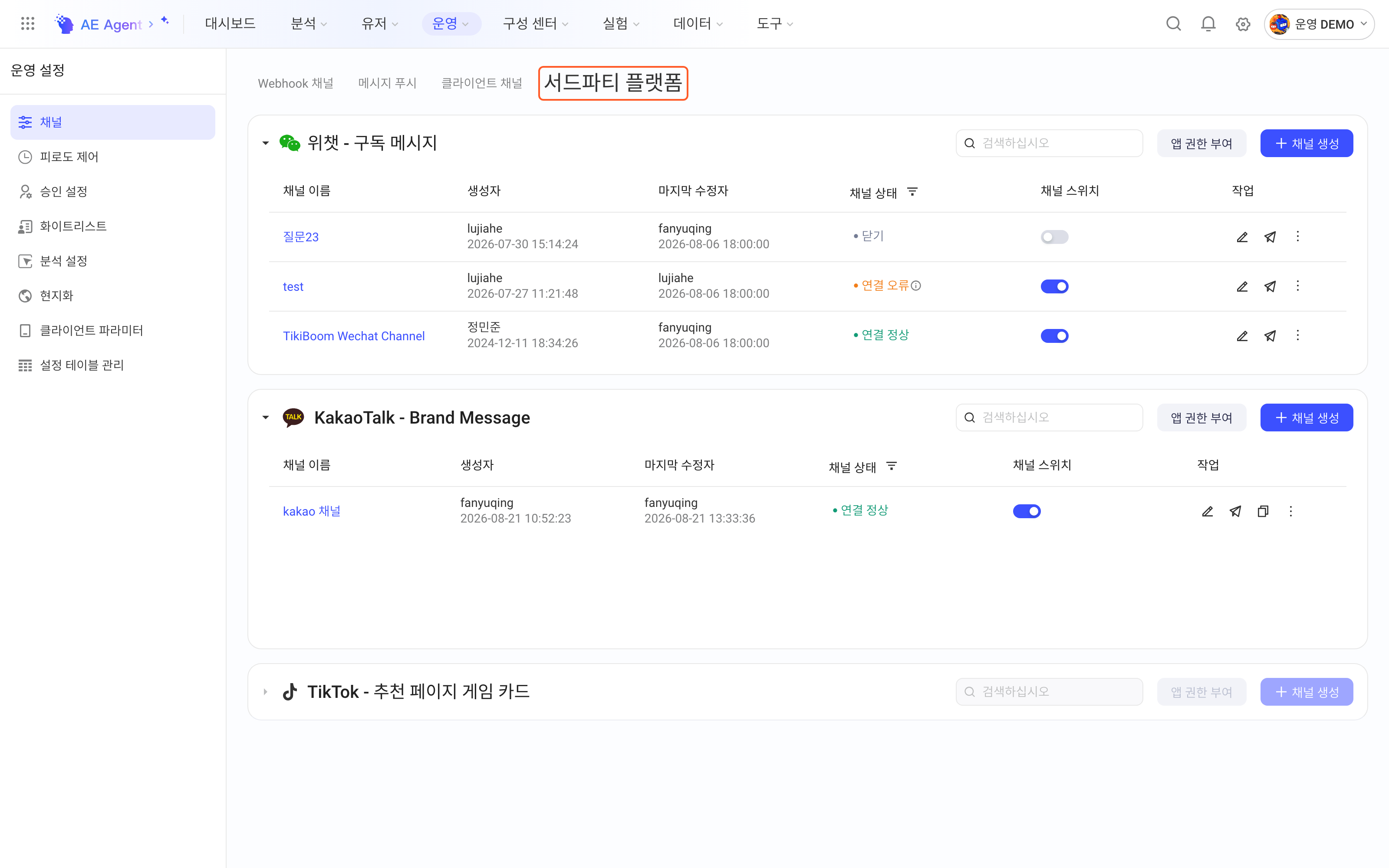Edit the test channel
The width and height of the screenshot is (1389, 868).
(x=1242, y=286)
